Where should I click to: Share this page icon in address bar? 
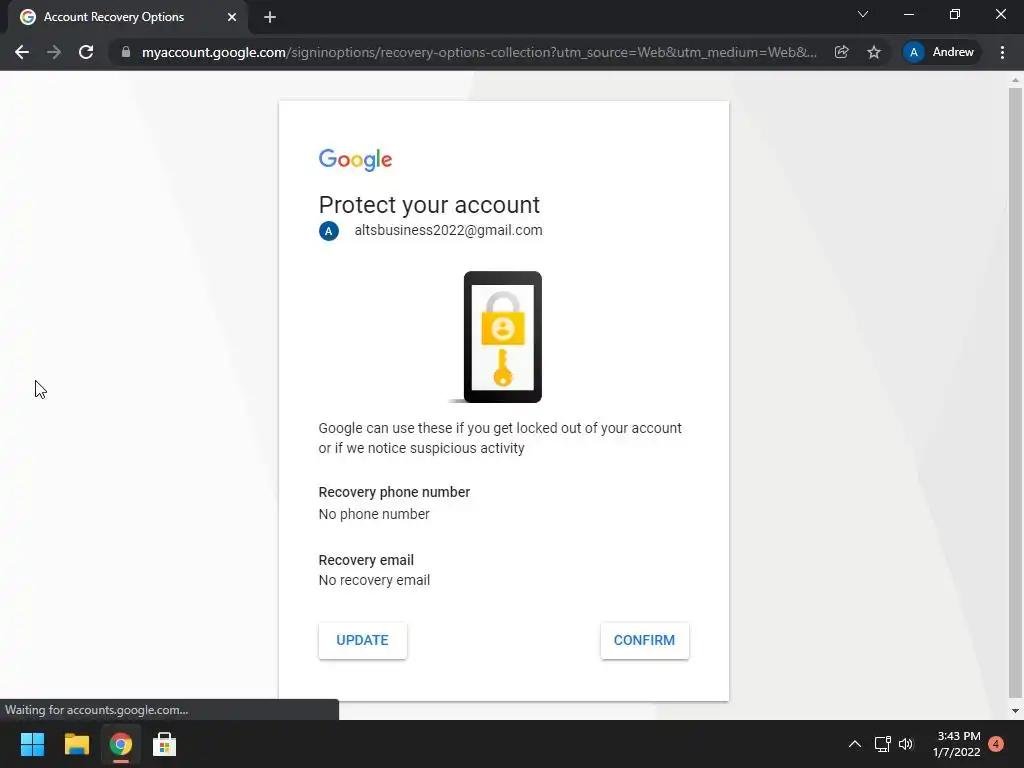tap(842, 52)
